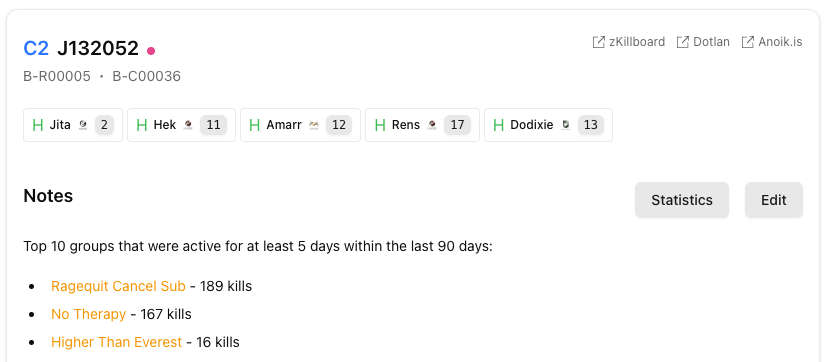The width and height of the screenshot is (828, 362).
Task: Click the small station icon beside Amarr
Action: tap(314, 125)
